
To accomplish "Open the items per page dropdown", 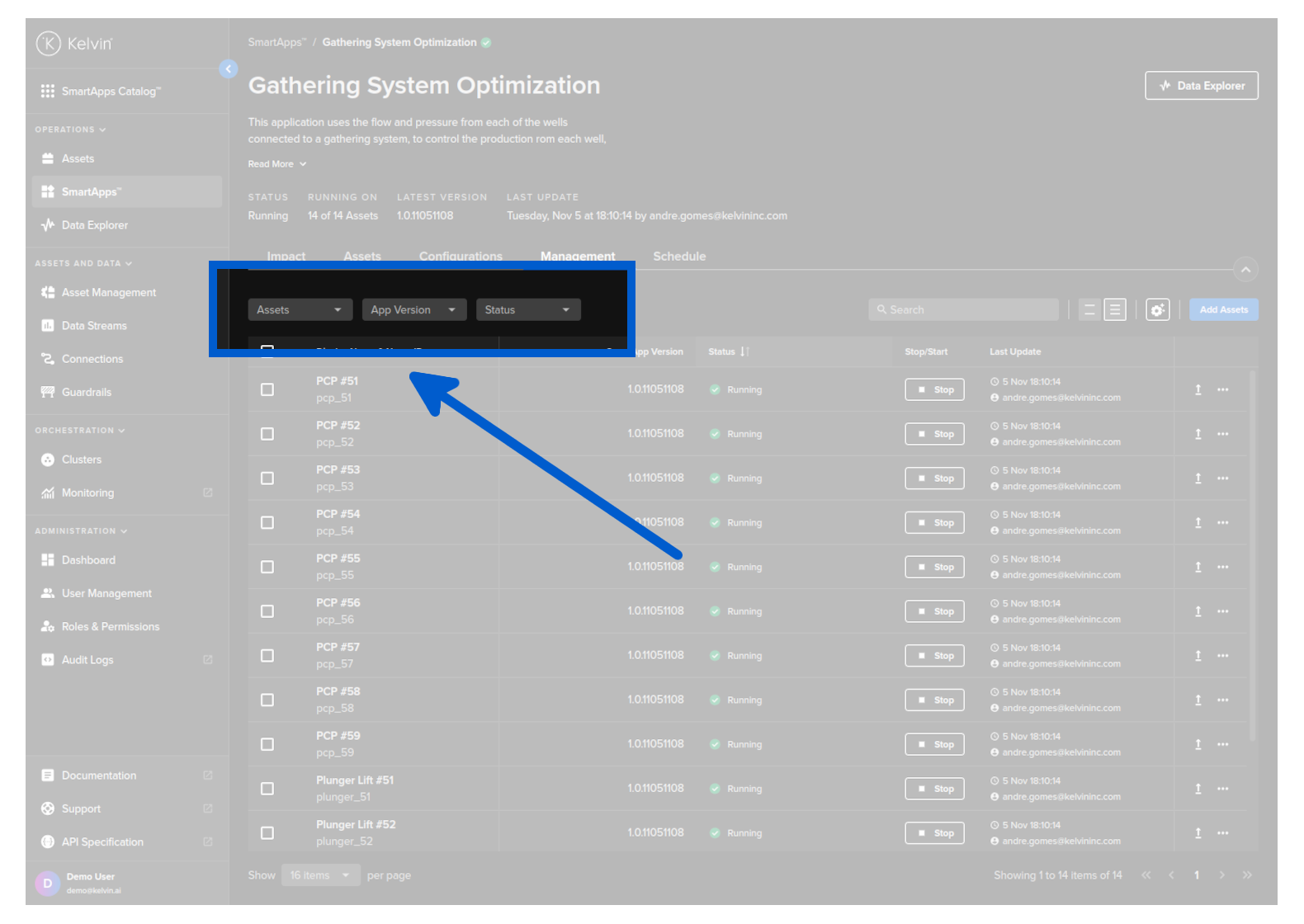I will point(319,875).
